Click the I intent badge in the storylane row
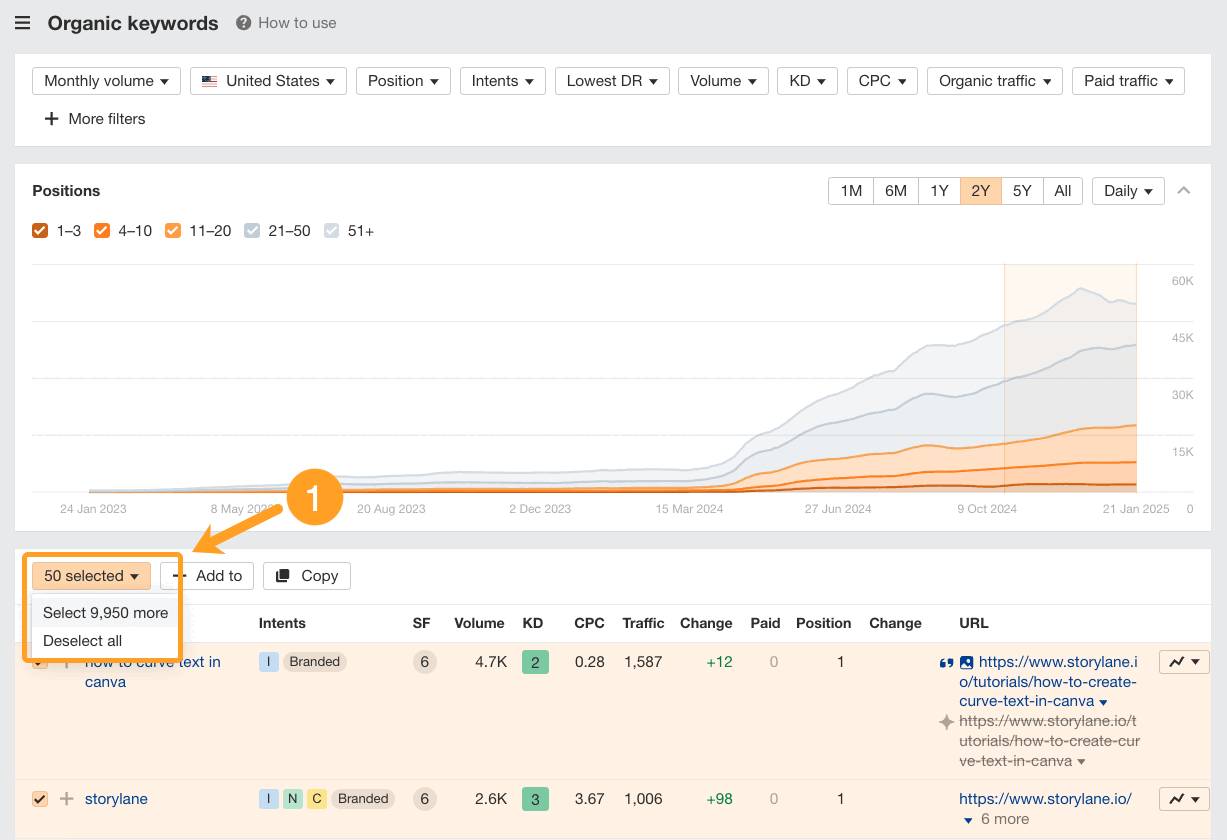 268,799
